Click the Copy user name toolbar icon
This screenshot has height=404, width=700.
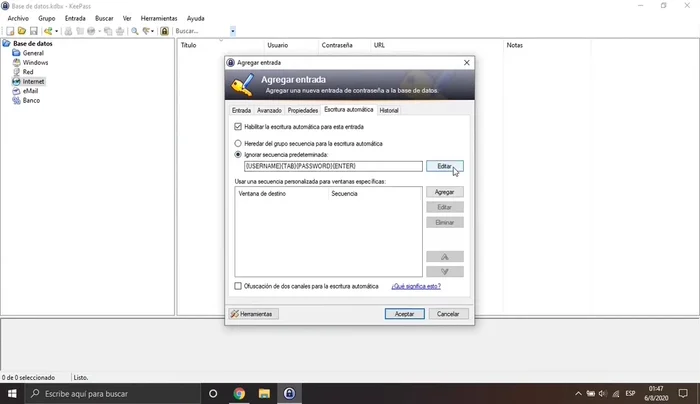[x=68, y=31]
